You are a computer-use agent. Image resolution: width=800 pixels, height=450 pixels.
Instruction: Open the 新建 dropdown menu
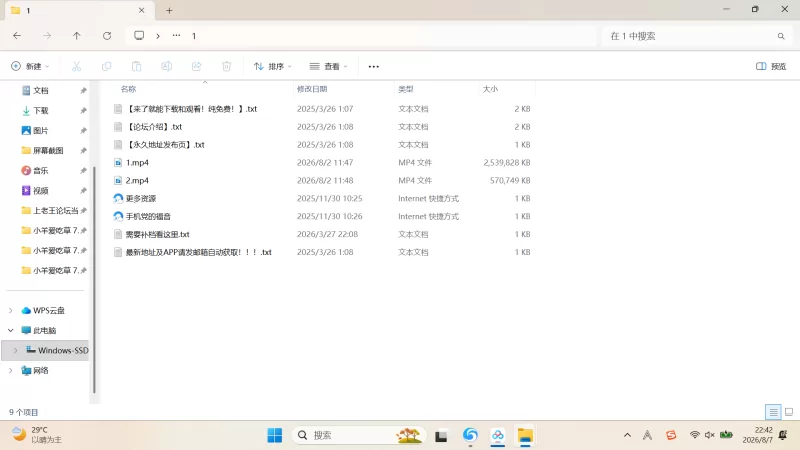(30, 66)
